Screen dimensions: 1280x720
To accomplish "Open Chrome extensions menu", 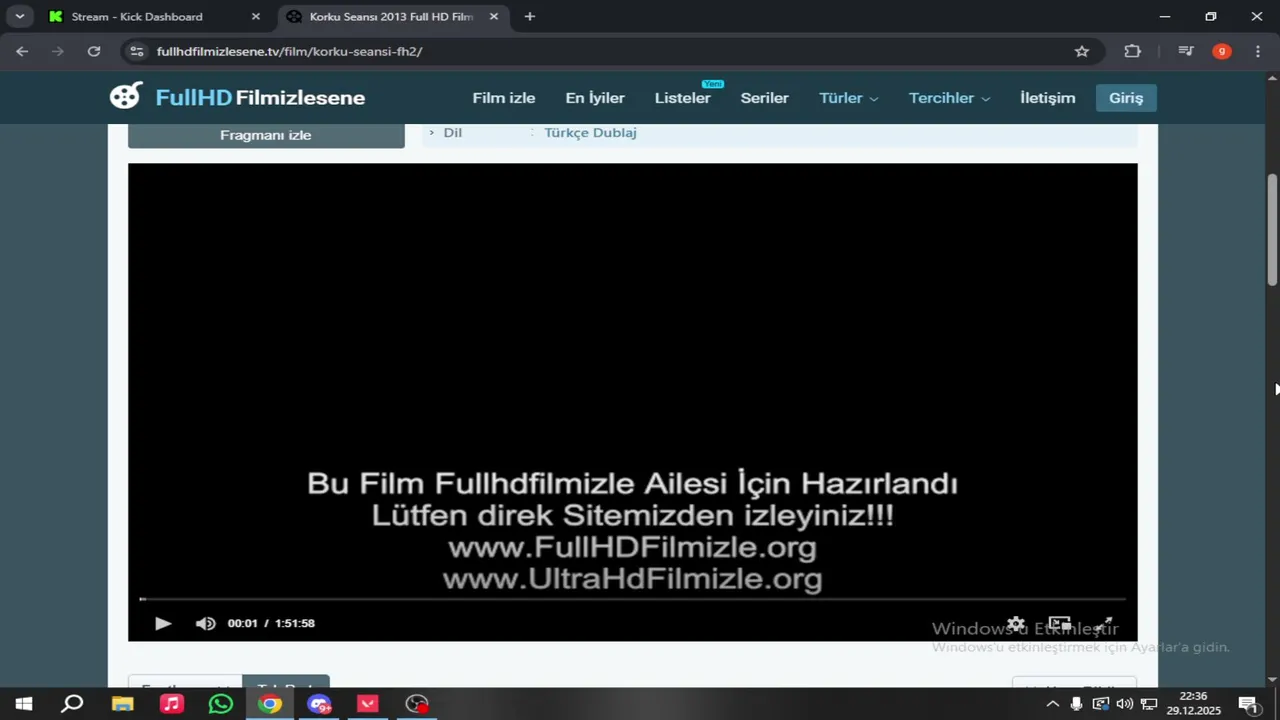I will [x=1132, y=51].
